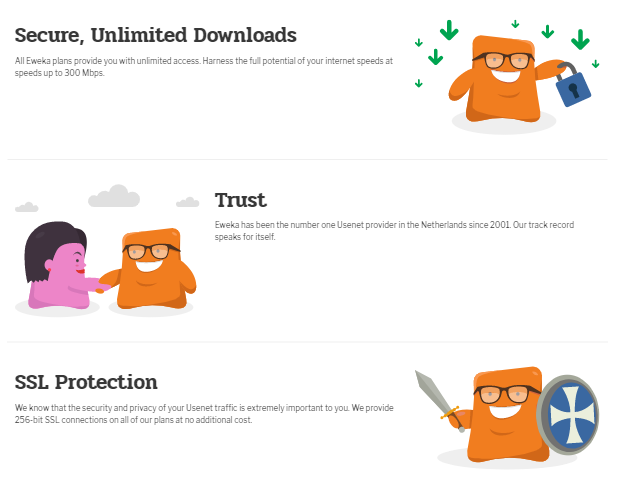Click the large gray cloud
The width and height of the screenshot is (618, 489).
pos(114,196)
